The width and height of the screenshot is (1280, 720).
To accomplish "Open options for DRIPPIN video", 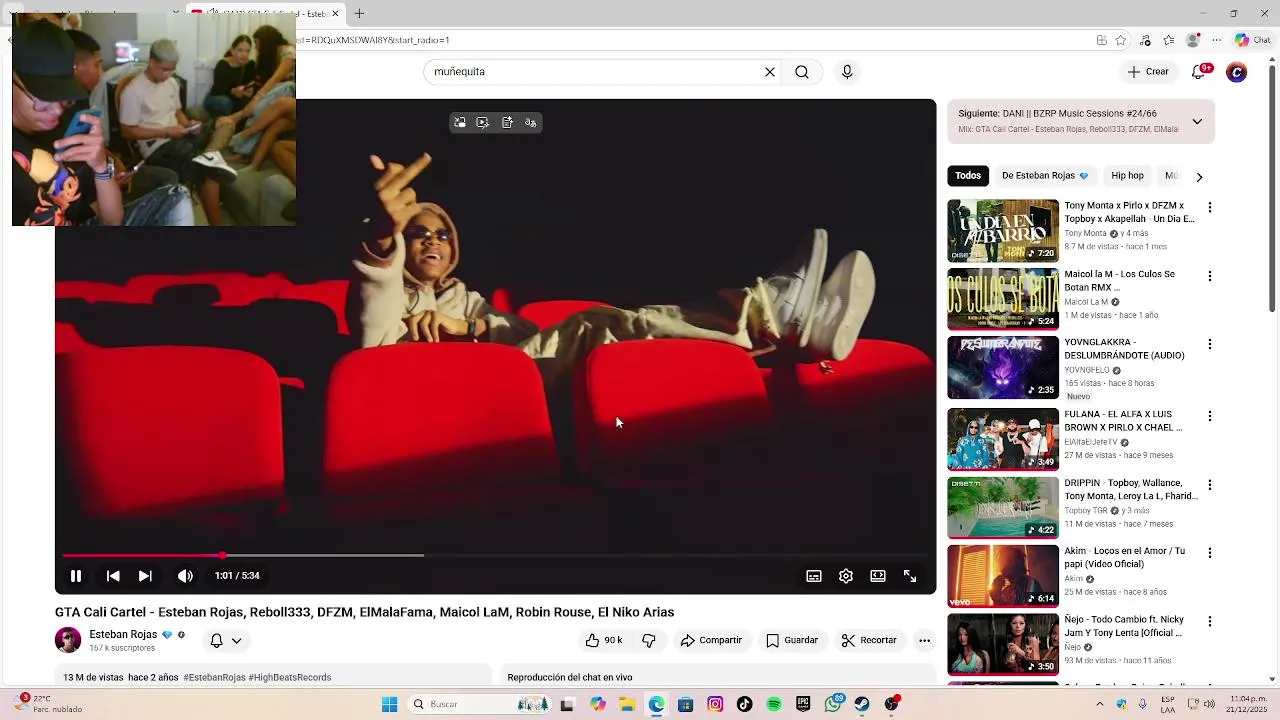I will click(1210, 485).
